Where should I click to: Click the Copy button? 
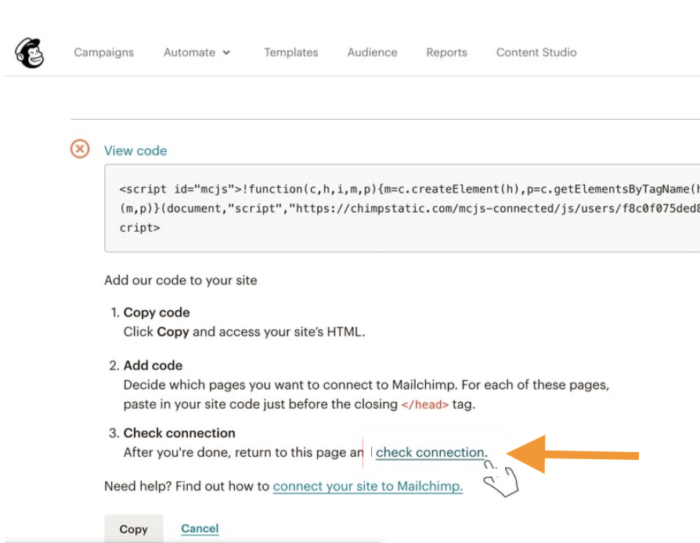click(x=133, y=529)
